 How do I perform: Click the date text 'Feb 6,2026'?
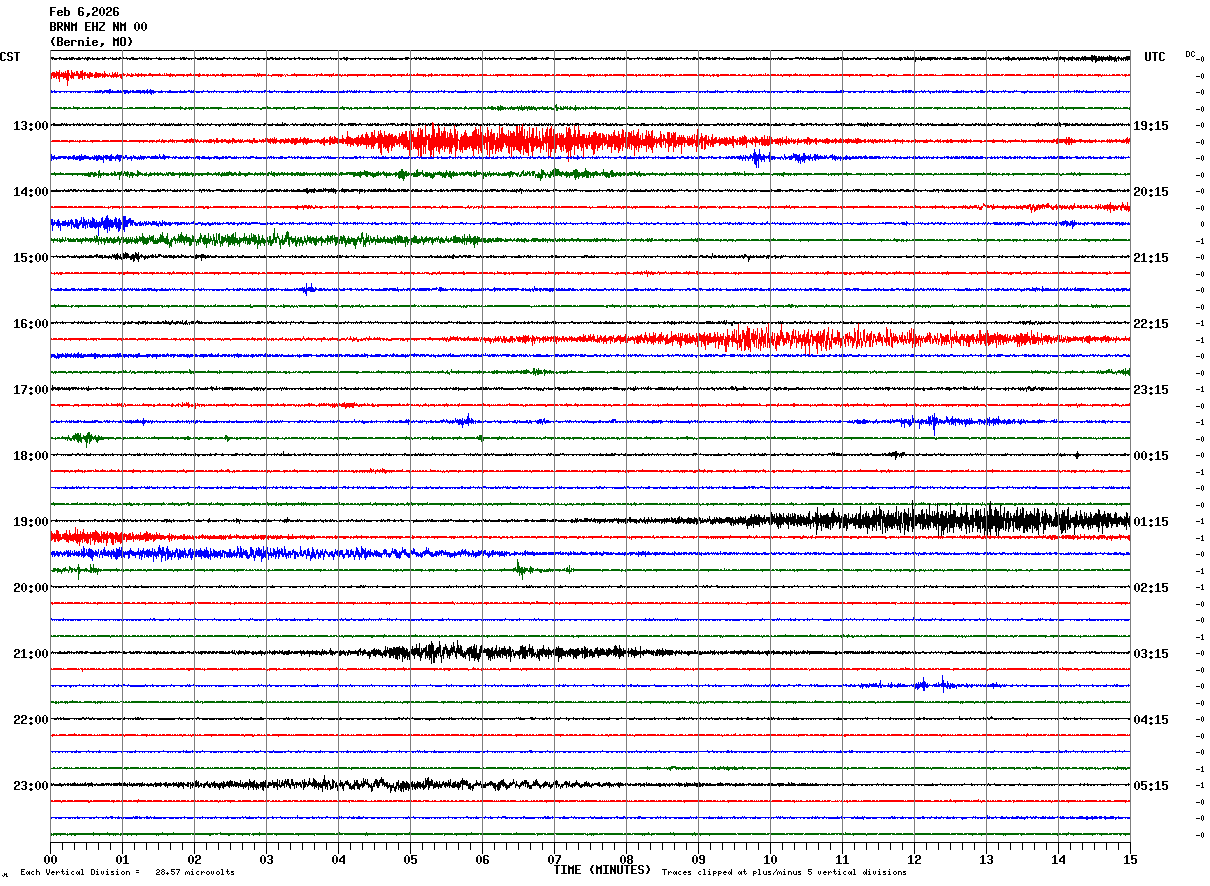[x=84, y=12]
